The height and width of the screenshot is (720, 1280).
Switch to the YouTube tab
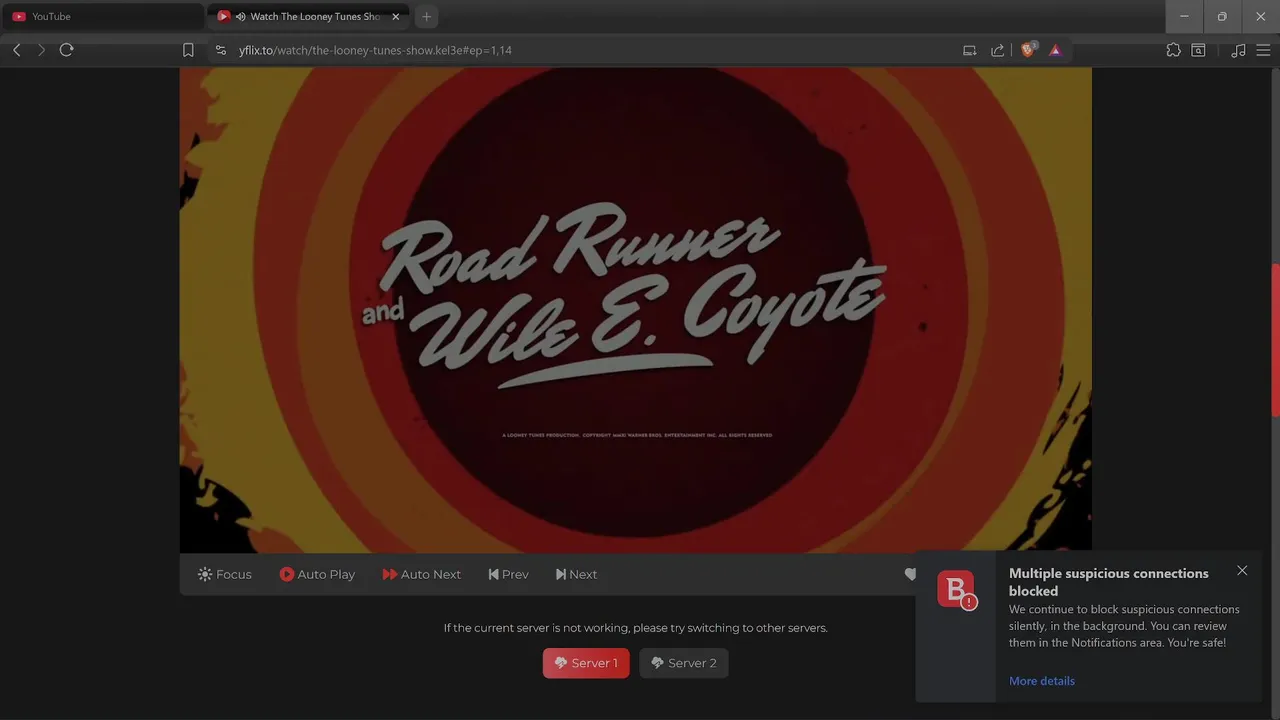[102, 16]
